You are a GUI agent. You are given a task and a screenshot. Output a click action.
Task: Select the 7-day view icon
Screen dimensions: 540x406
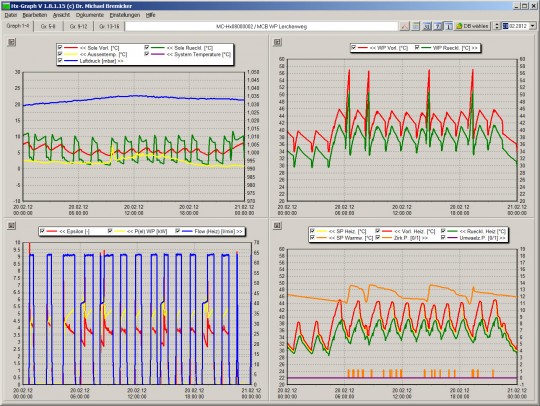pyautogui.click(x=438, y=26)
